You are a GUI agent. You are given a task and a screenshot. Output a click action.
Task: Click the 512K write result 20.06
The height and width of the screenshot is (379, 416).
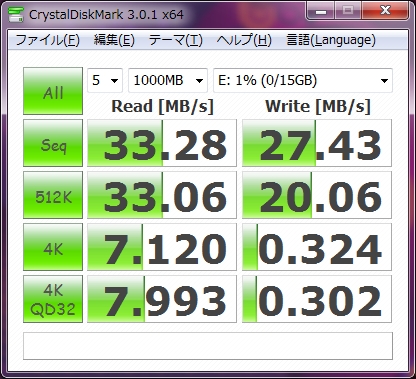(x=317, y=195)
